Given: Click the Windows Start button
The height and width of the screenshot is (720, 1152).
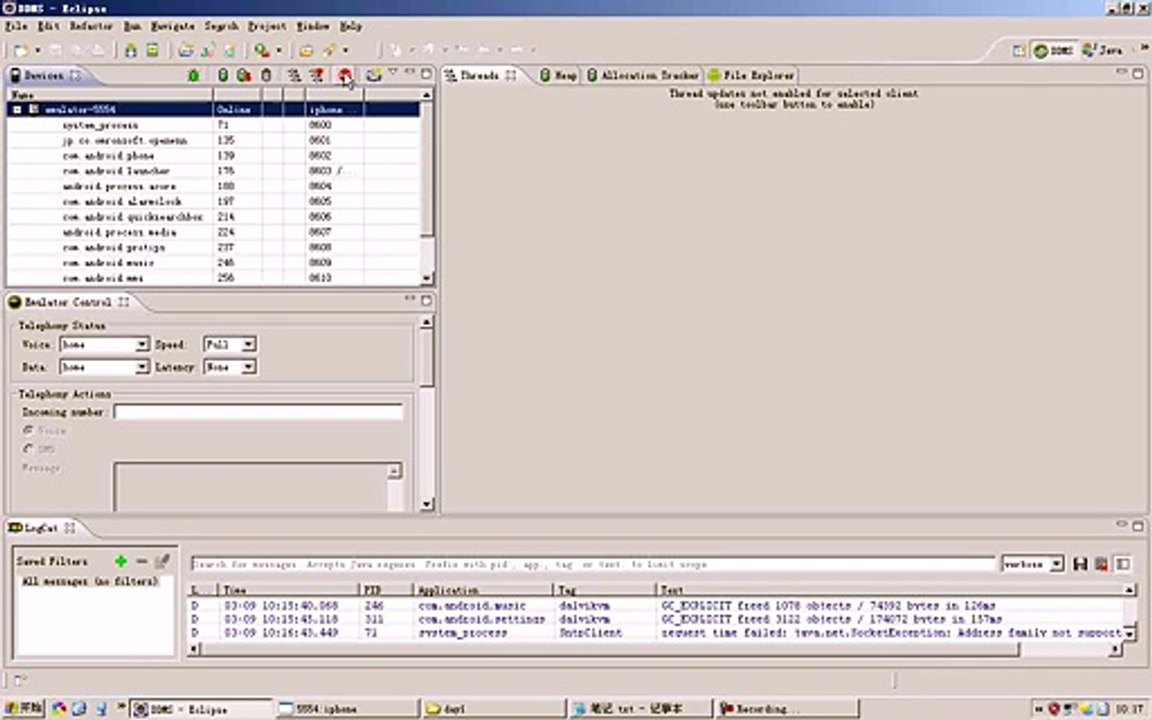Looking at the screenshot, I should tap(23, 708).
